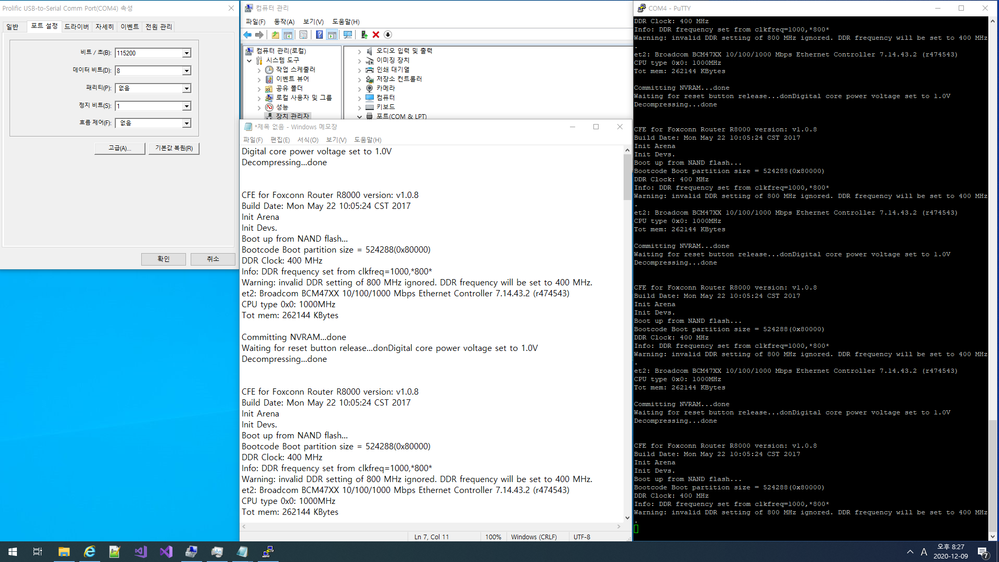This screenshot has height=562, width=999.
Task: Open the Windows Start menu
Action: click(12, 552)
